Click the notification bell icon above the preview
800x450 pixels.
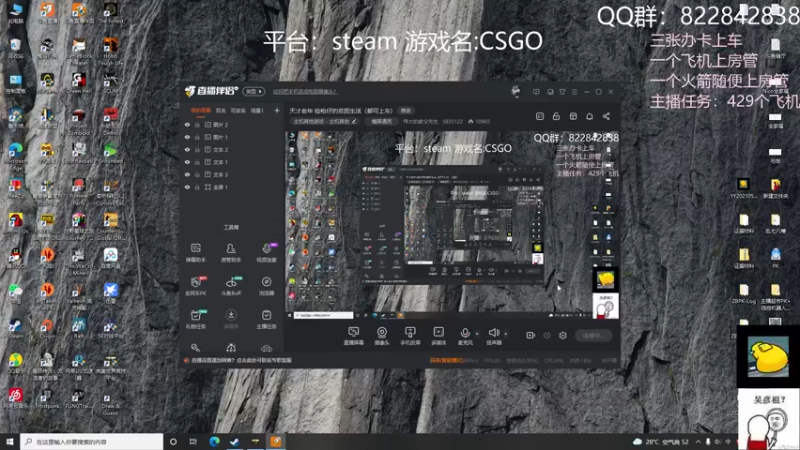click(x=589, y=116)
